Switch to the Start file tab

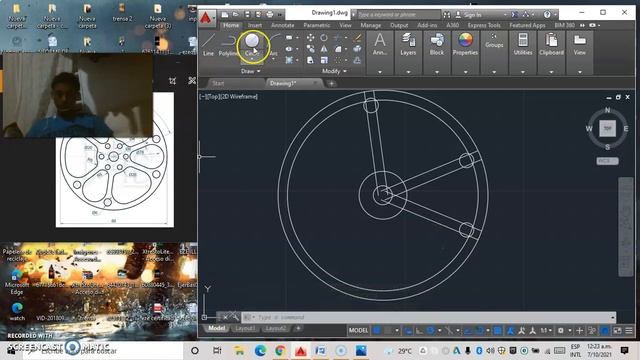pos(218,83)
